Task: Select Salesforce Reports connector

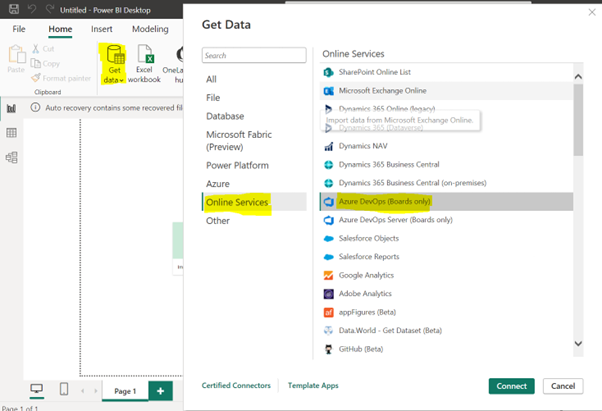Action: tap(447, 257)
